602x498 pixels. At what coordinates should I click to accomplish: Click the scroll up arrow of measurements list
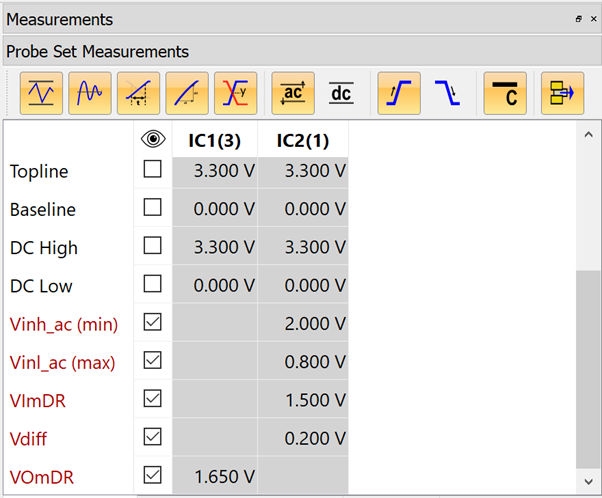coord(589,133)
